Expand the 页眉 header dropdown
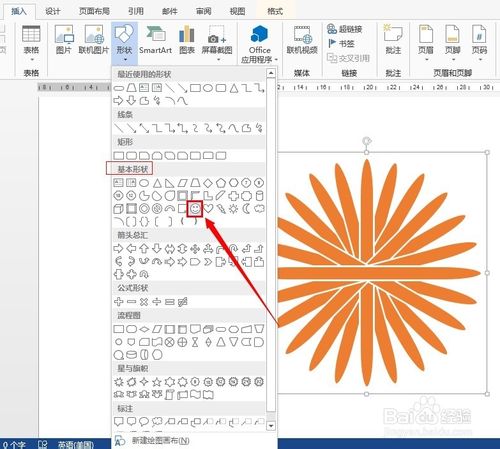 [x=426, y=43]
